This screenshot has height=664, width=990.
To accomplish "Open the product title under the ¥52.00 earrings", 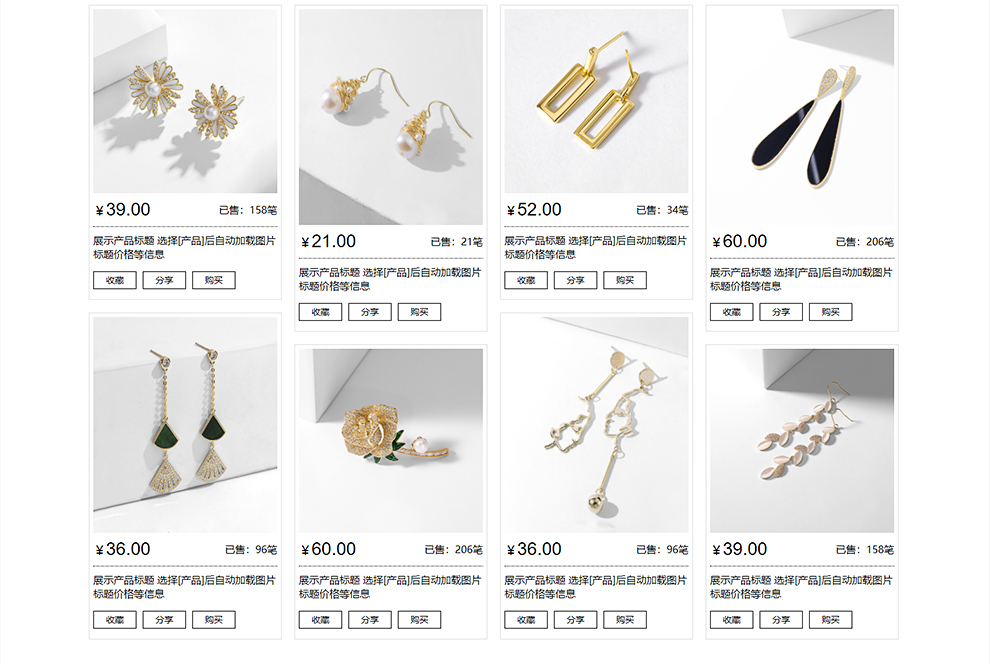I will 595,247.
